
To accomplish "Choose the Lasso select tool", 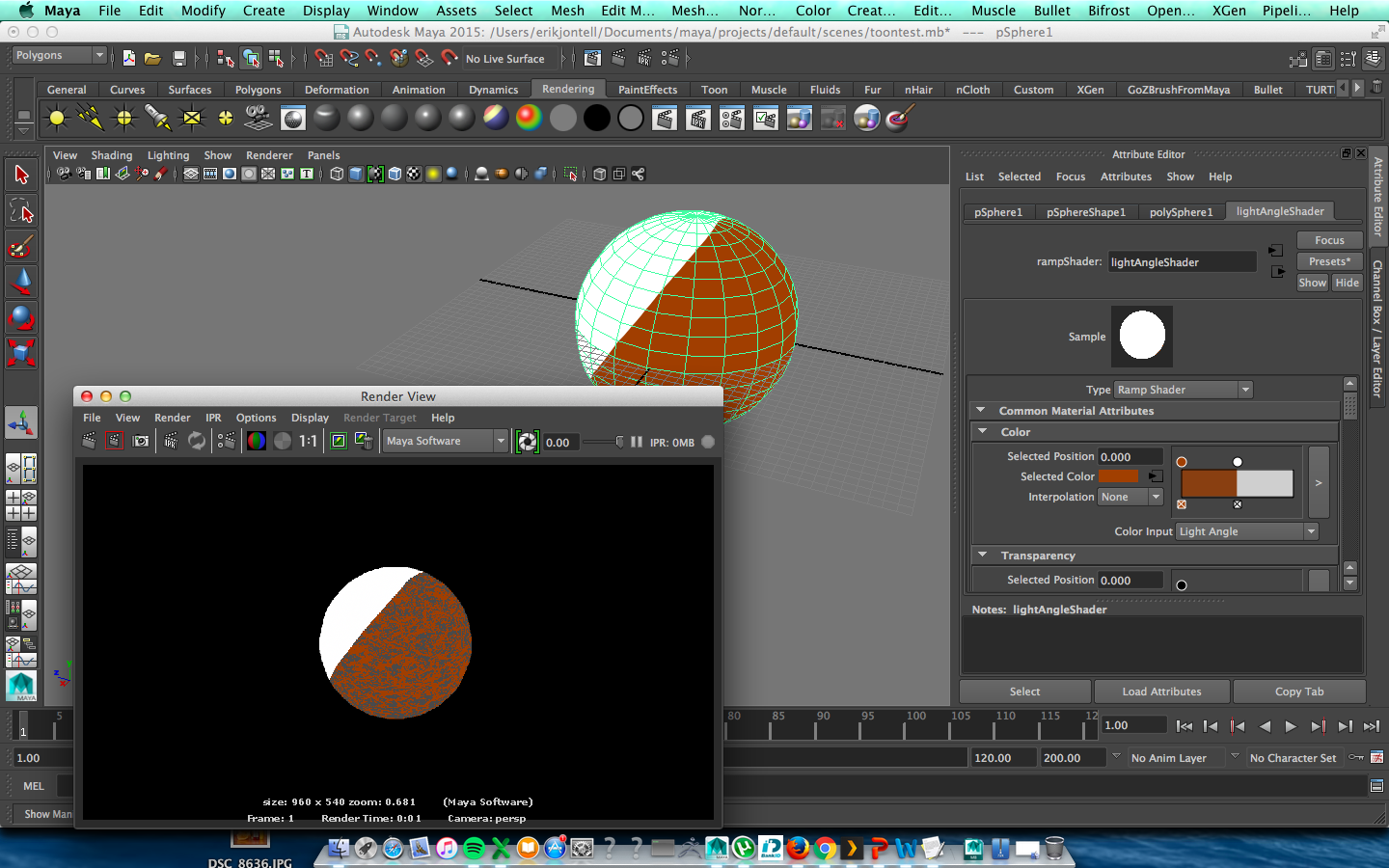I will pos(21,210).
